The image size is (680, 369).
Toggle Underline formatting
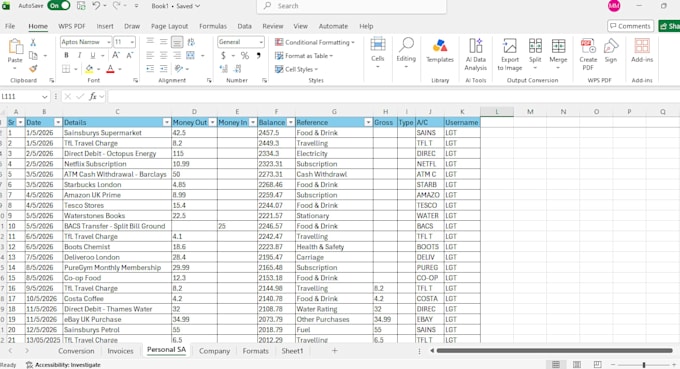(92, 55)
